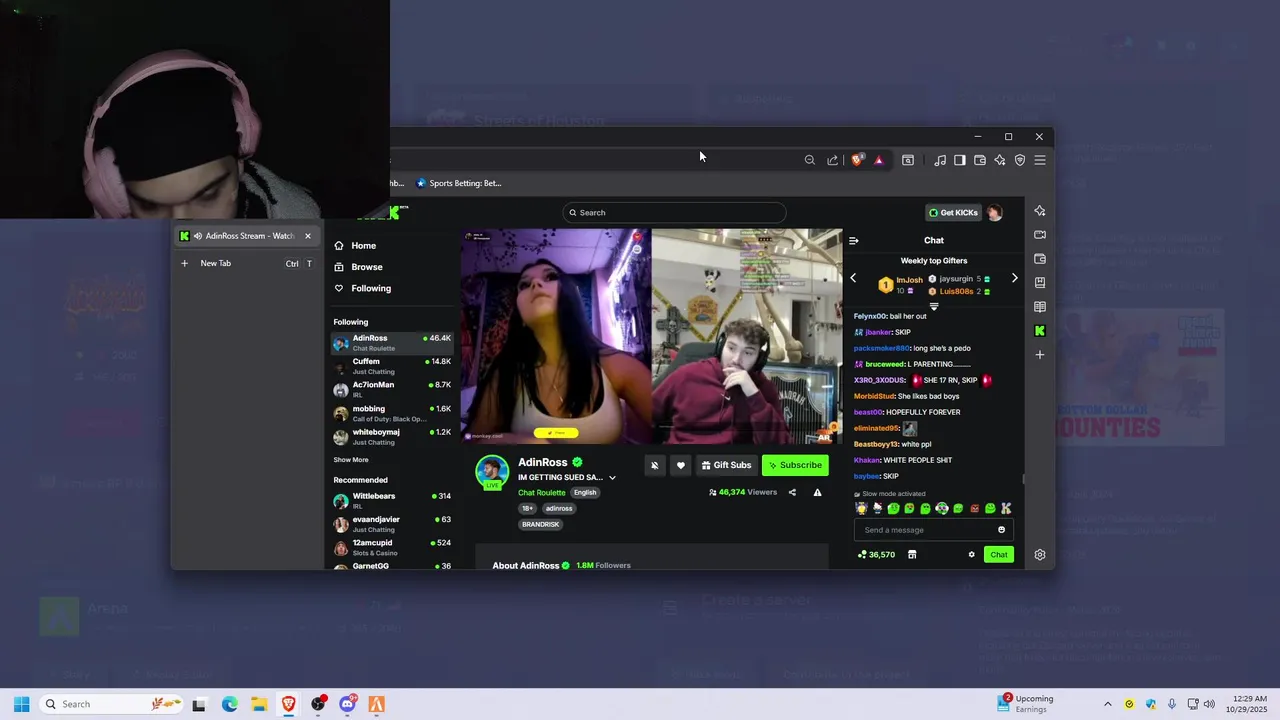Open the green Kick shortcut in sidebar
Viewport: 1280px width, 720px height.
tap(1040, 331)
